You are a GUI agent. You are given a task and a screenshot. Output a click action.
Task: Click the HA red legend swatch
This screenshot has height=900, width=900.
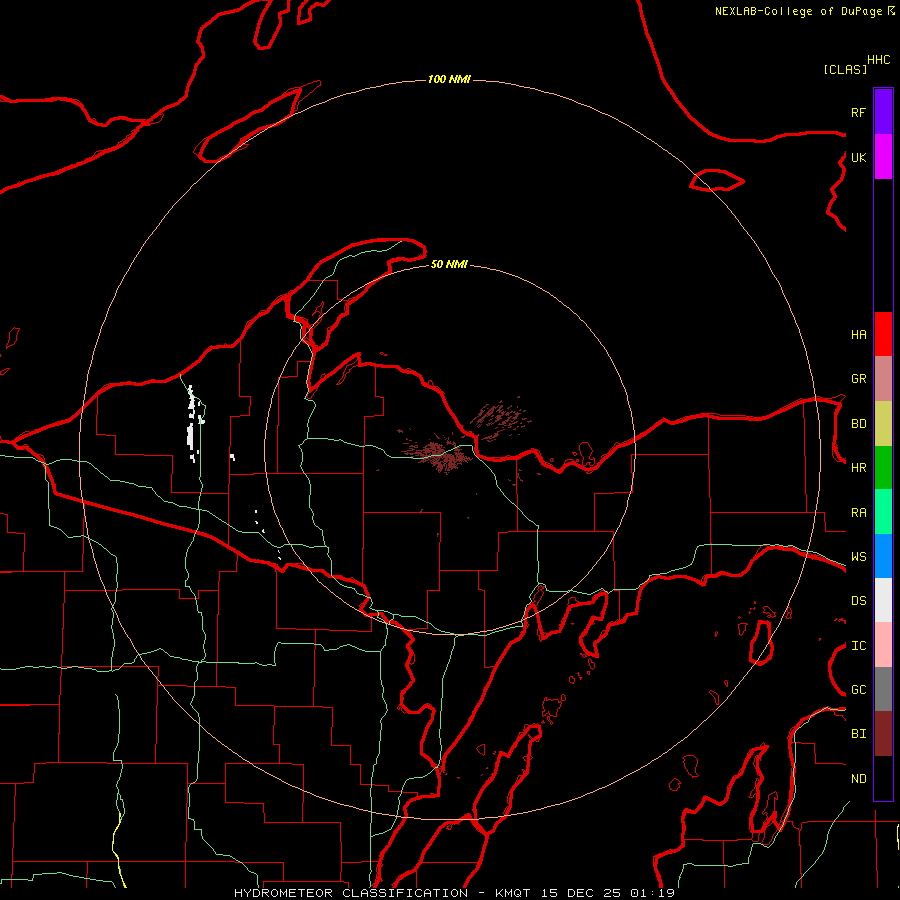pos(883,334)
